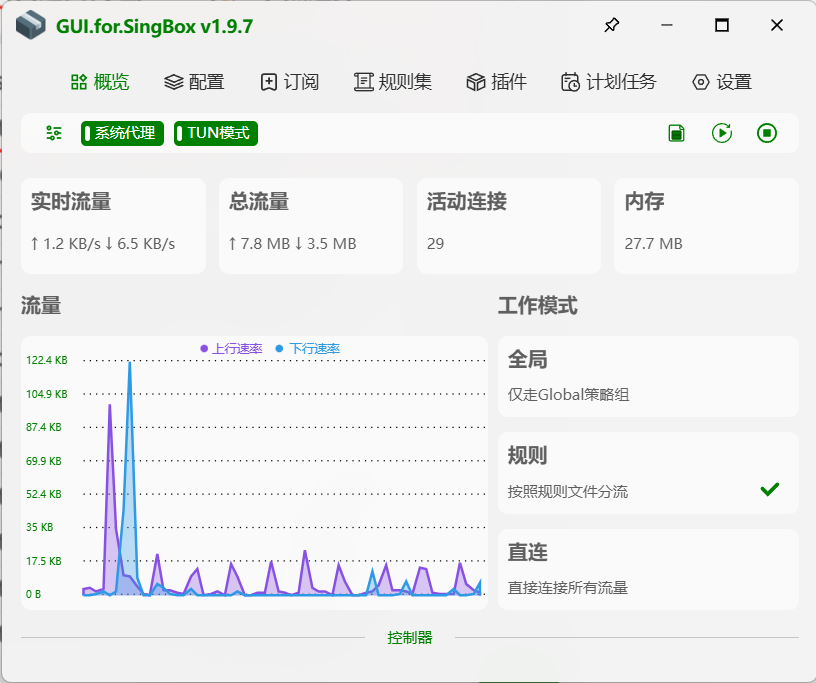Toggle 上行速率 legend in chart

pyautogui.click(x=232, y=348)
